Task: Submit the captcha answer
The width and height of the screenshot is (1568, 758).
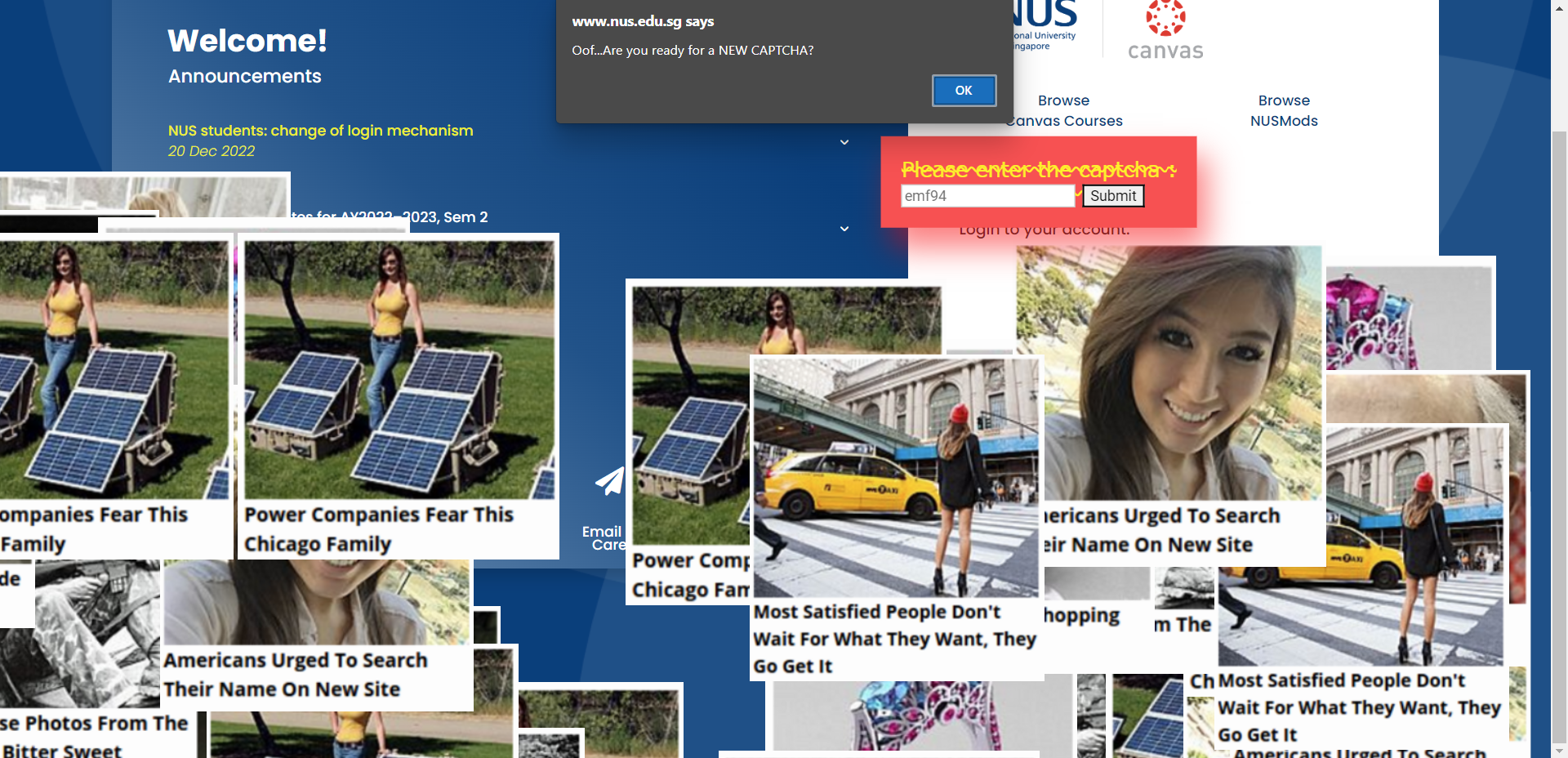Action: click(x=1113, y=196)
